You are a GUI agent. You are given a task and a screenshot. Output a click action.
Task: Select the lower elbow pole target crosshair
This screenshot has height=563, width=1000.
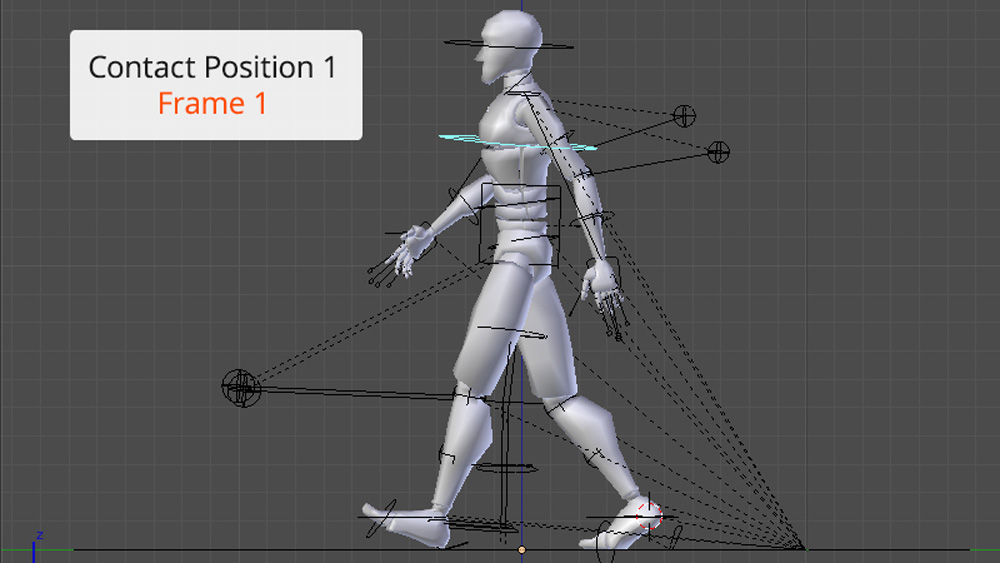[718, 152]
